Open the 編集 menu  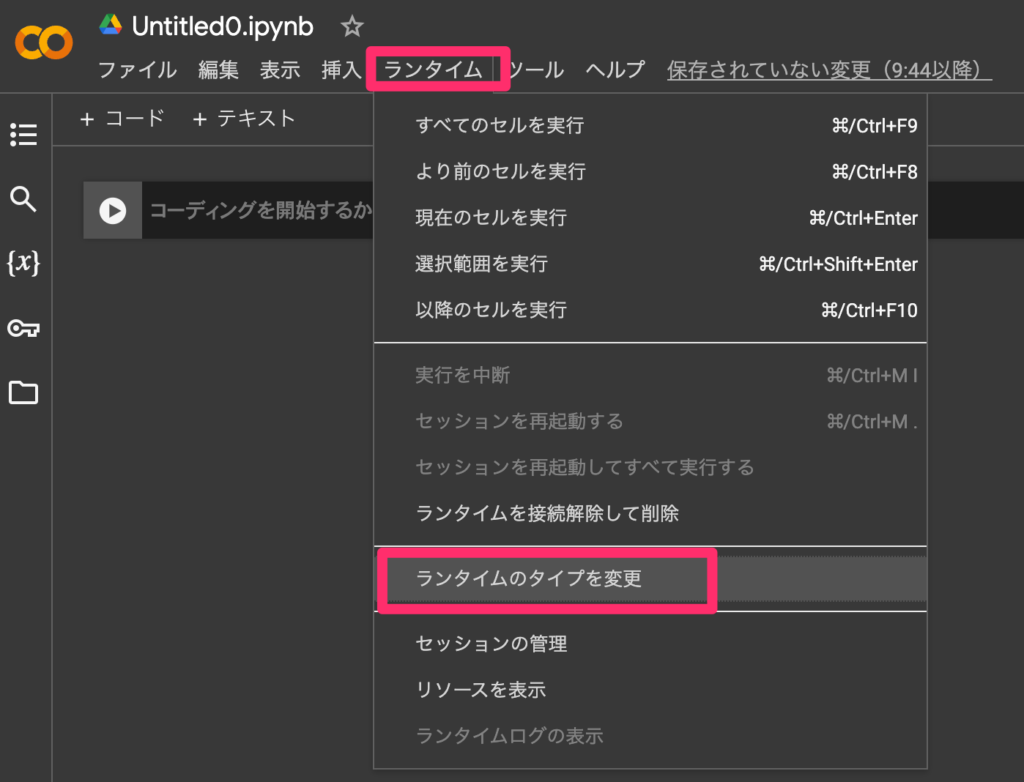218,70
